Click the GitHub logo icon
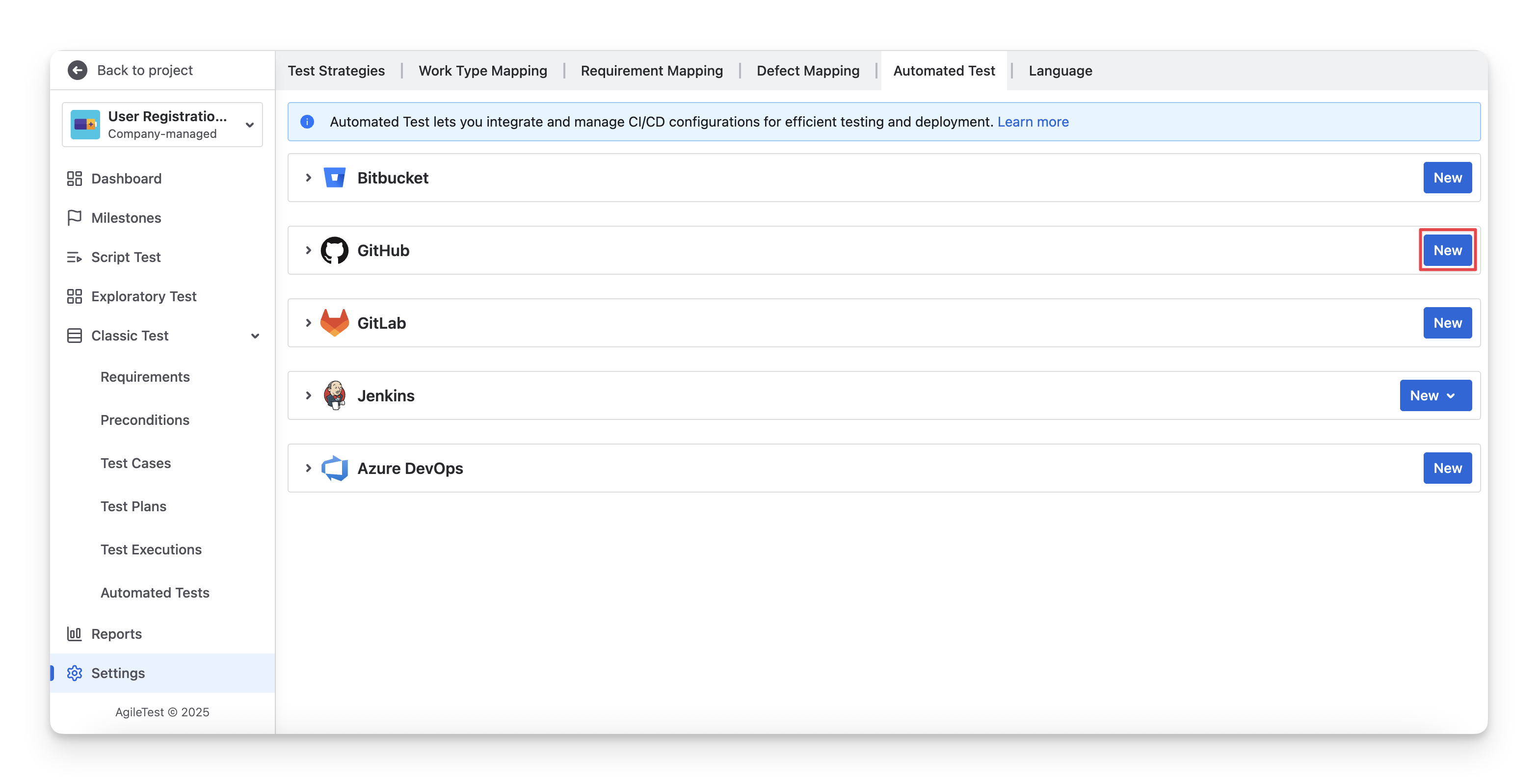 [x=334, y=250]
